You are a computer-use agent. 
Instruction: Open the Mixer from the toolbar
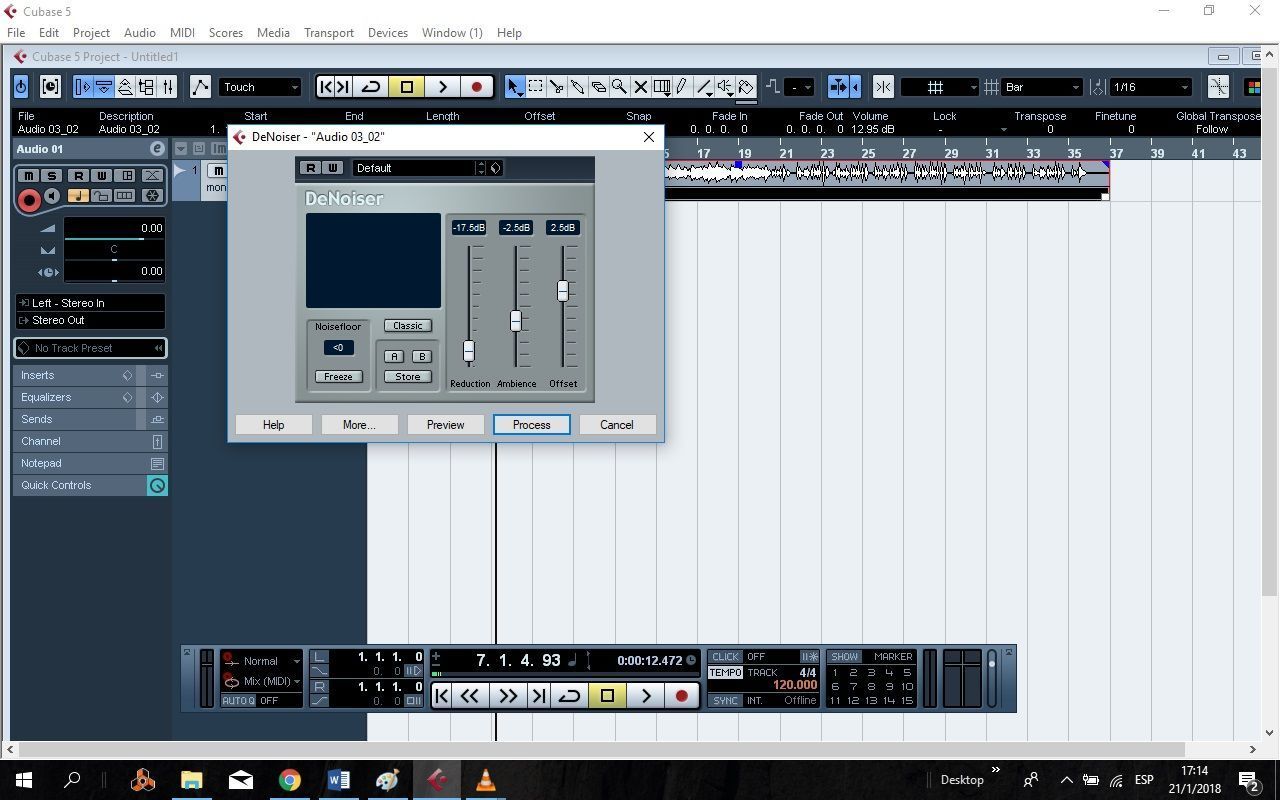168,87
